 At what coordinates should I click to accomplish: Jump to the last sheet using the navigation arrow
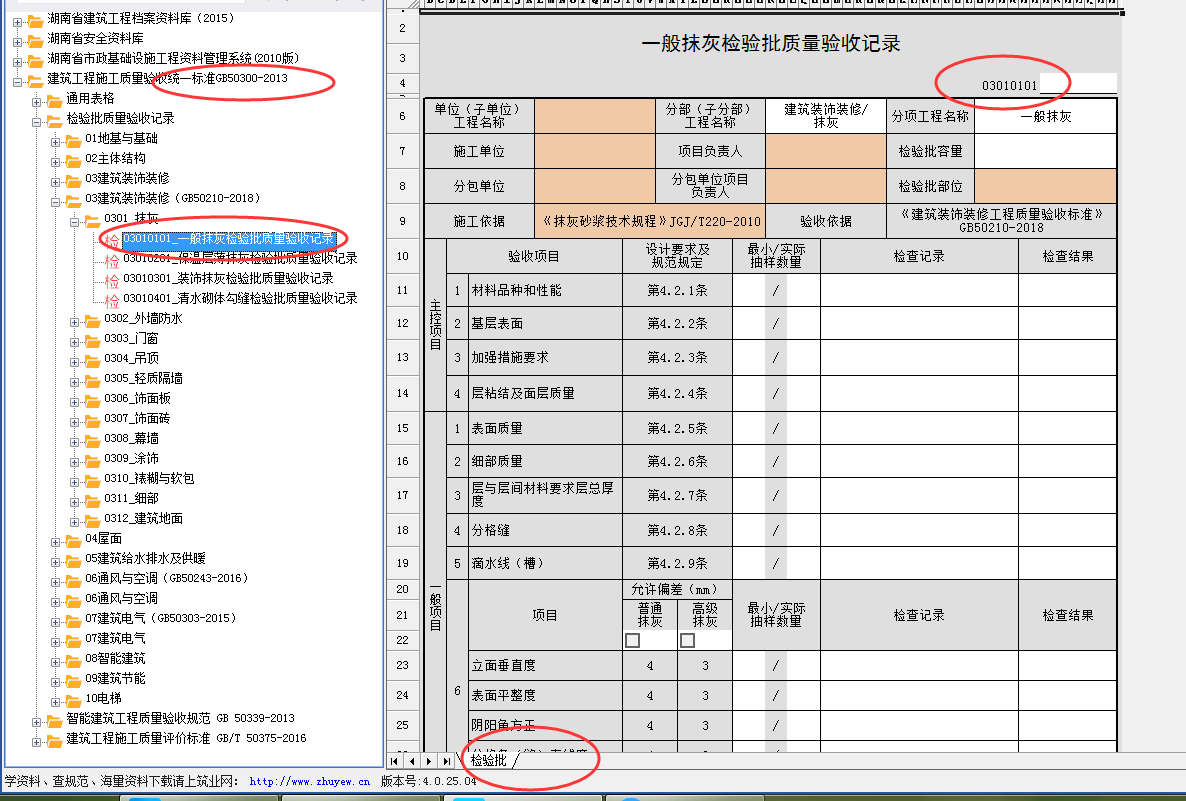pyautogui.click(x=445, y=761)
